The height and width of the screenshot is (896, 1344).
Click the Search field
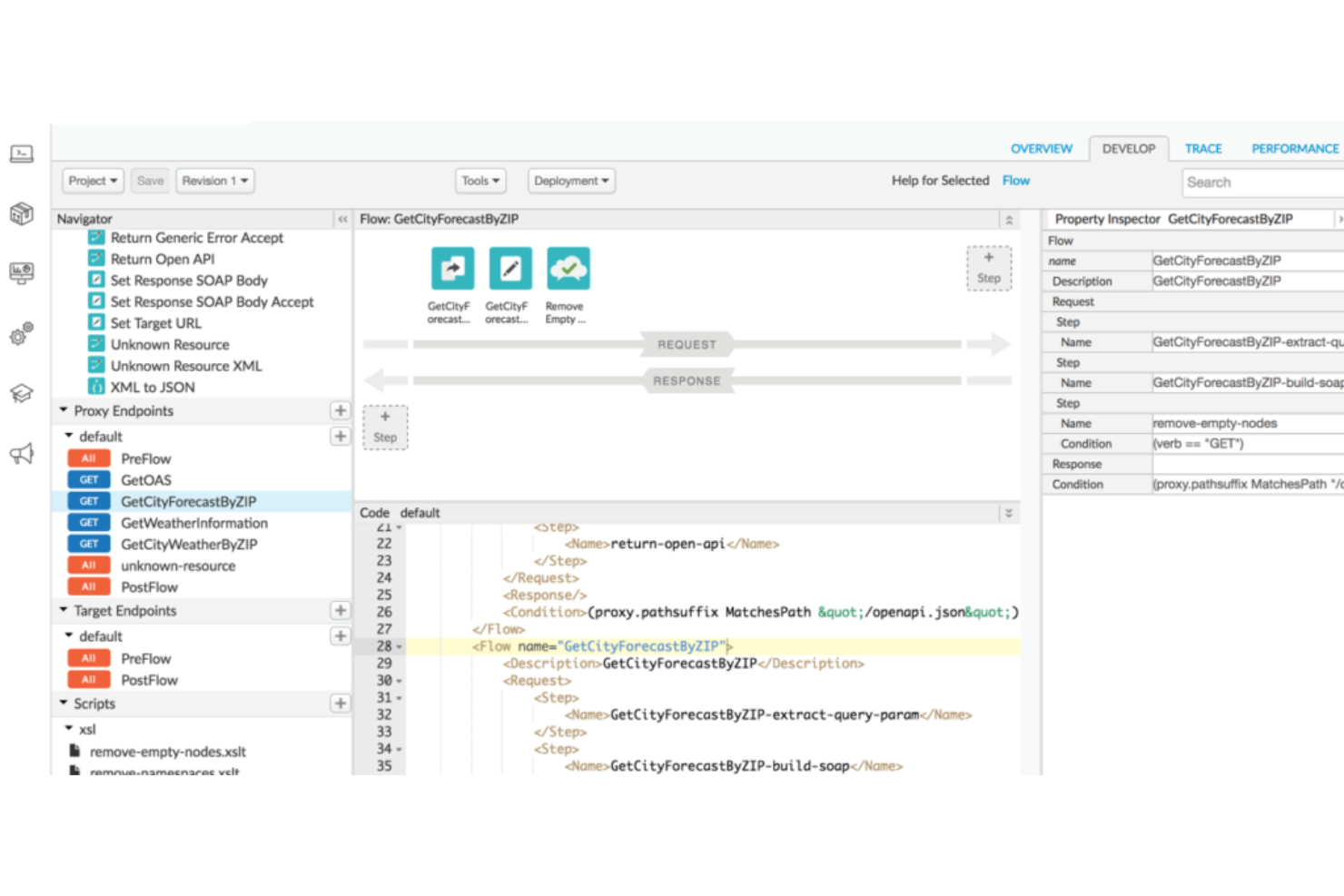1263,182
